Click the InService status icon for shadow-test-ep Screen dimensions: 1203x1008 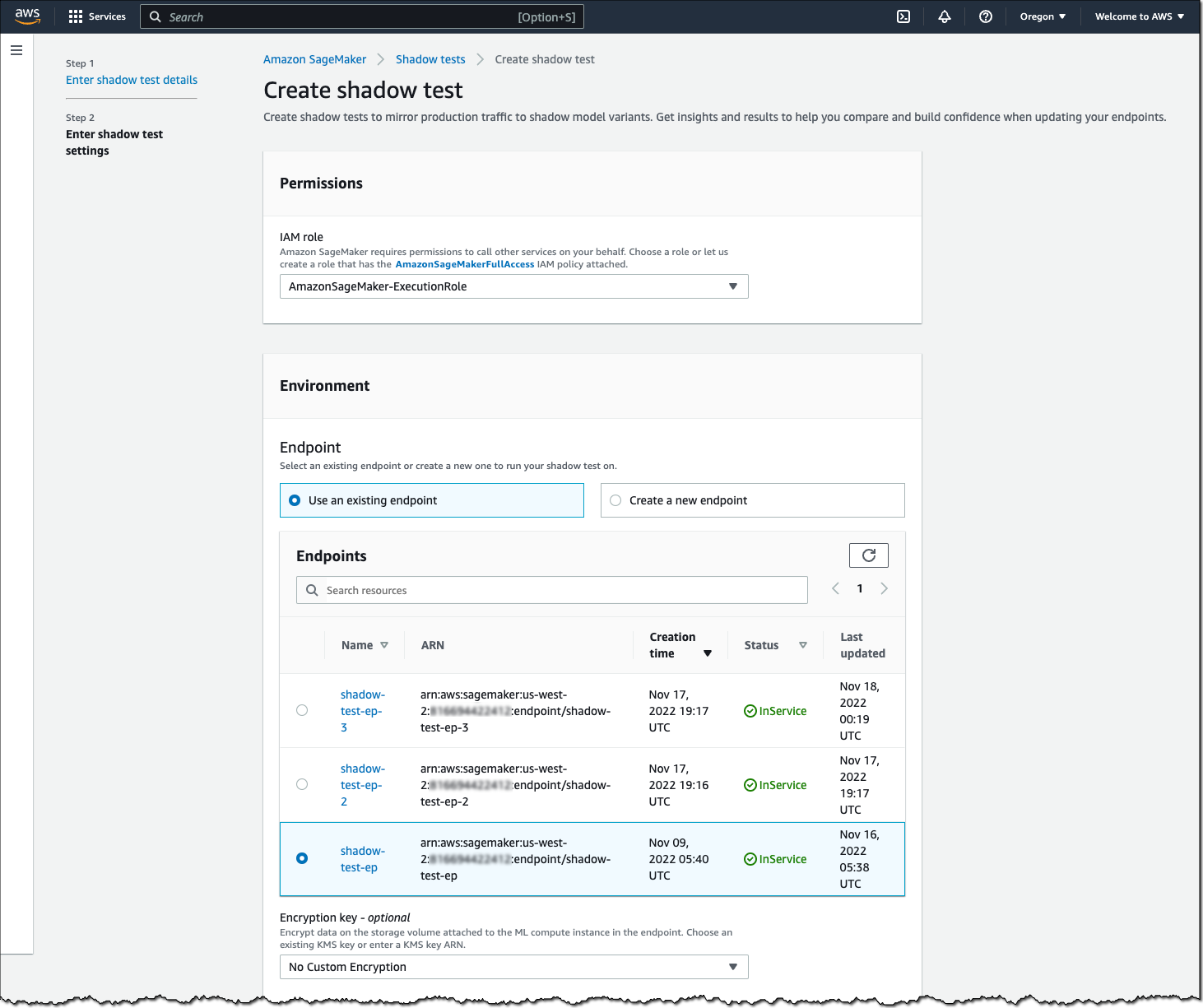pos(750,859)
